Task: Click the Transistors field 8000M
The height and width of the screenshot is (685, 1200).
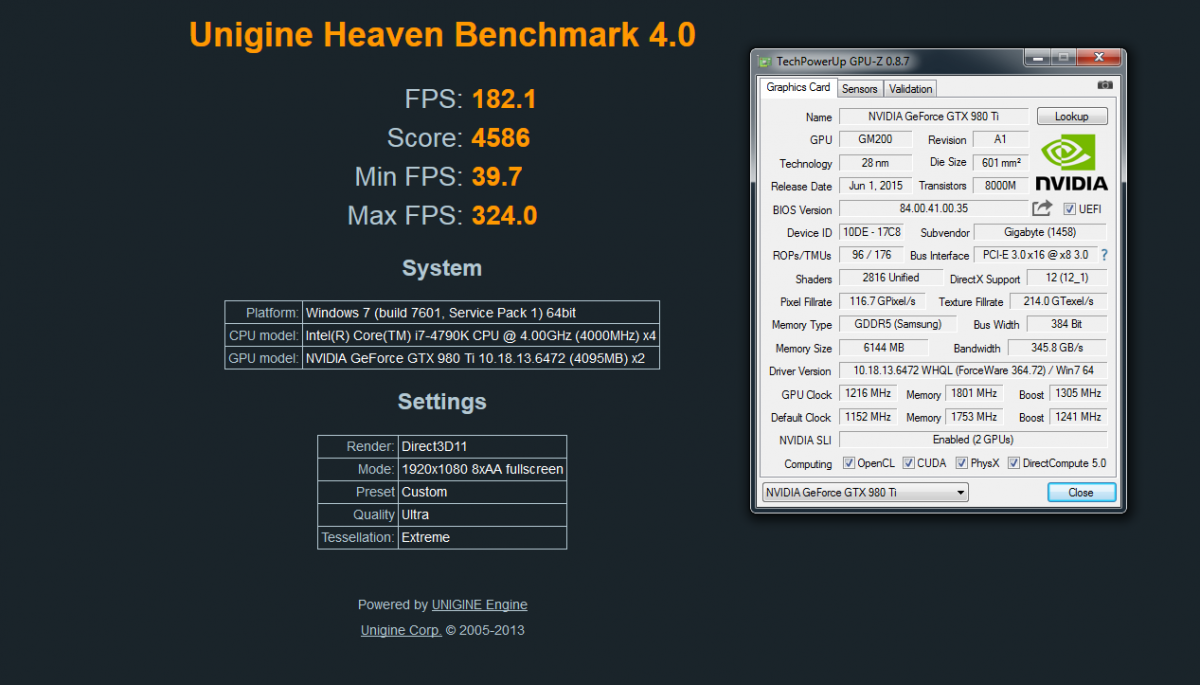Action: click(x=1001, y=186)
